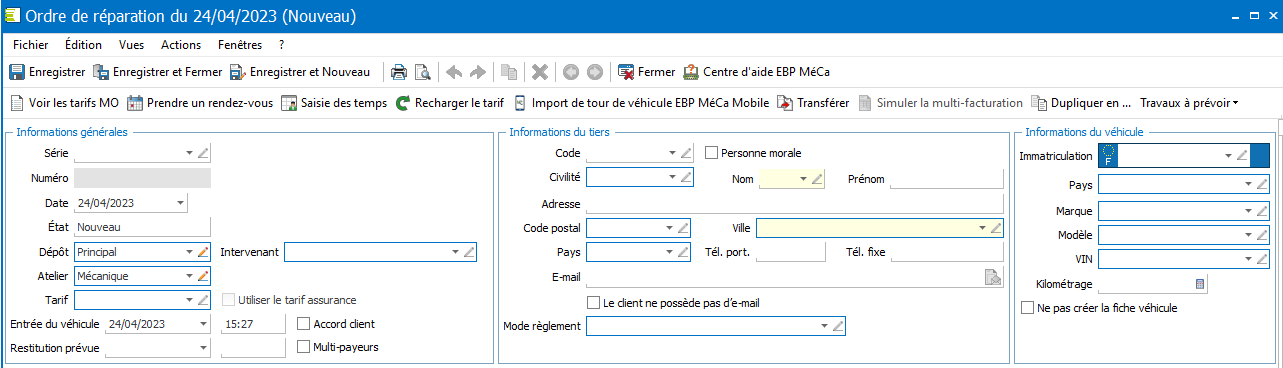The width and height of the screenshot is (1283, 368).
Task: Click the Transférer button
Action: (x=813, y=102)
